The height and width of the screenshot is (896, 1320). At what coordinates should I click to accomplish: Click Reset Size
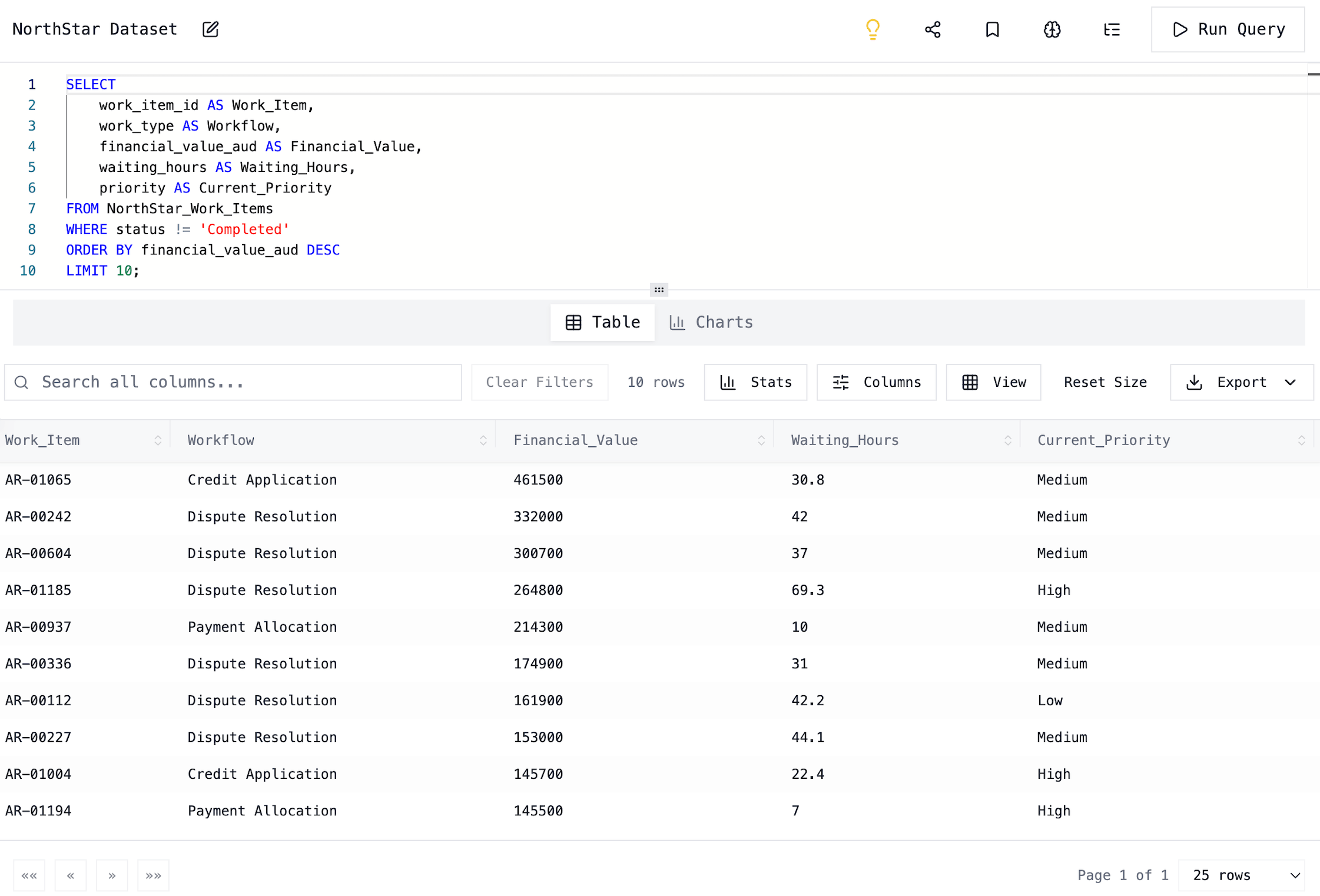pos(1105,383)
